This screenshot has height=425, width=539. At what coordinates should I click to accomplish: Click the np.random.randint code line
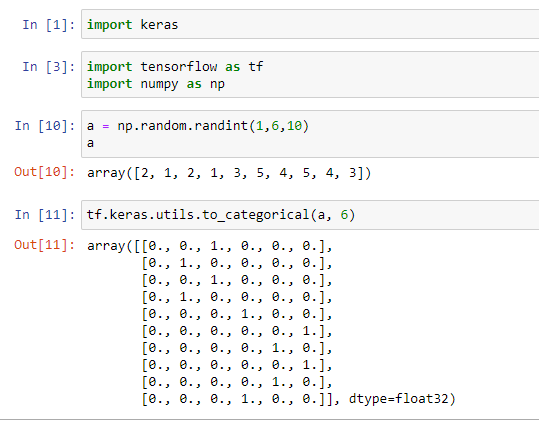click(198, 126)
